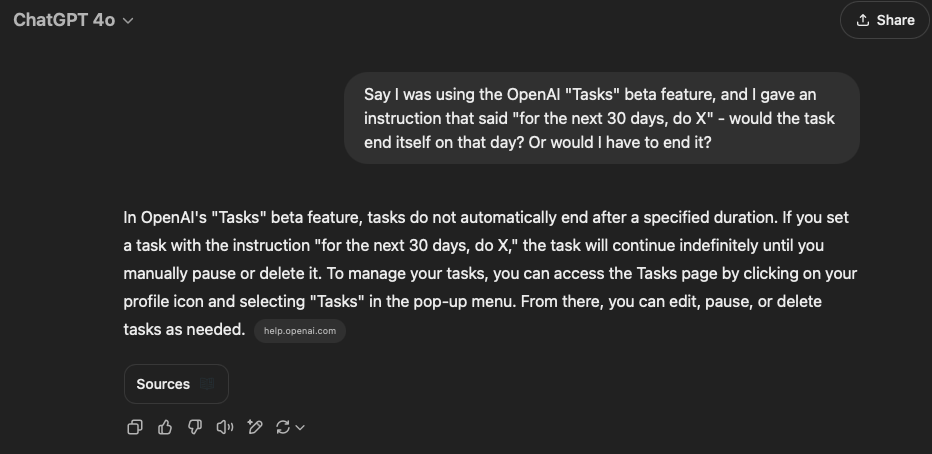Click the book icon in Sources button
The height and width of the screenshot is (454, 932).
(206, 384)
